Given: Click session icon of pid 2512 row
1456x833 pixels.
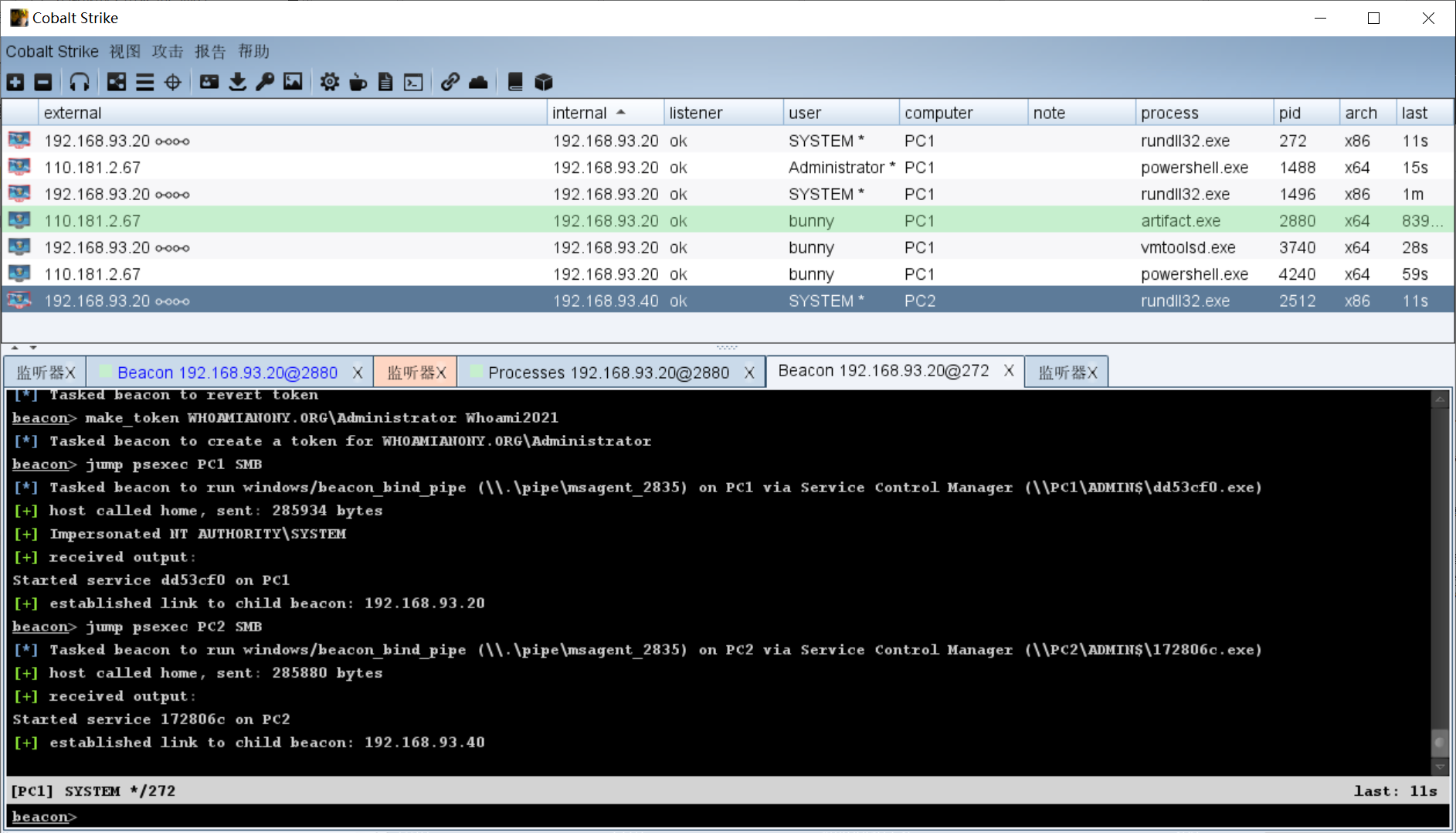Looking at the screenshot, I should click(19, 301).
